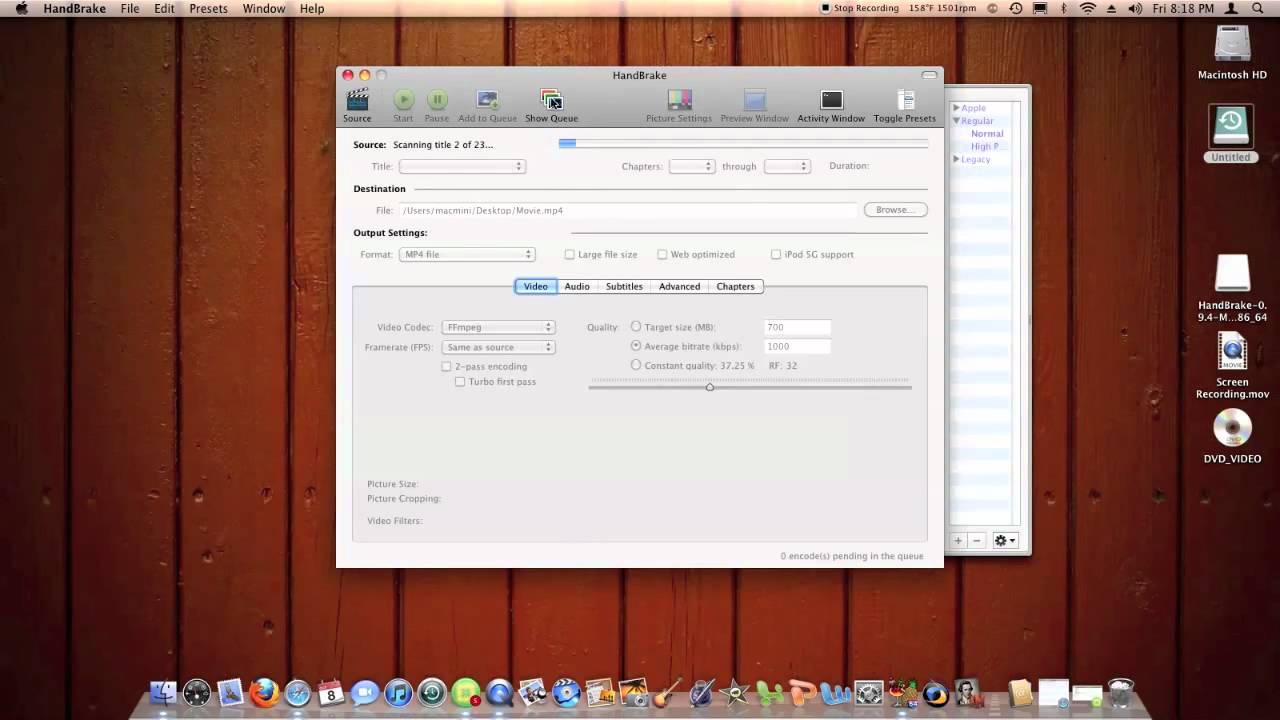Screen dimensions: 1280x720
Task: Click the source scanning progress bar
Action: point(743,143)
